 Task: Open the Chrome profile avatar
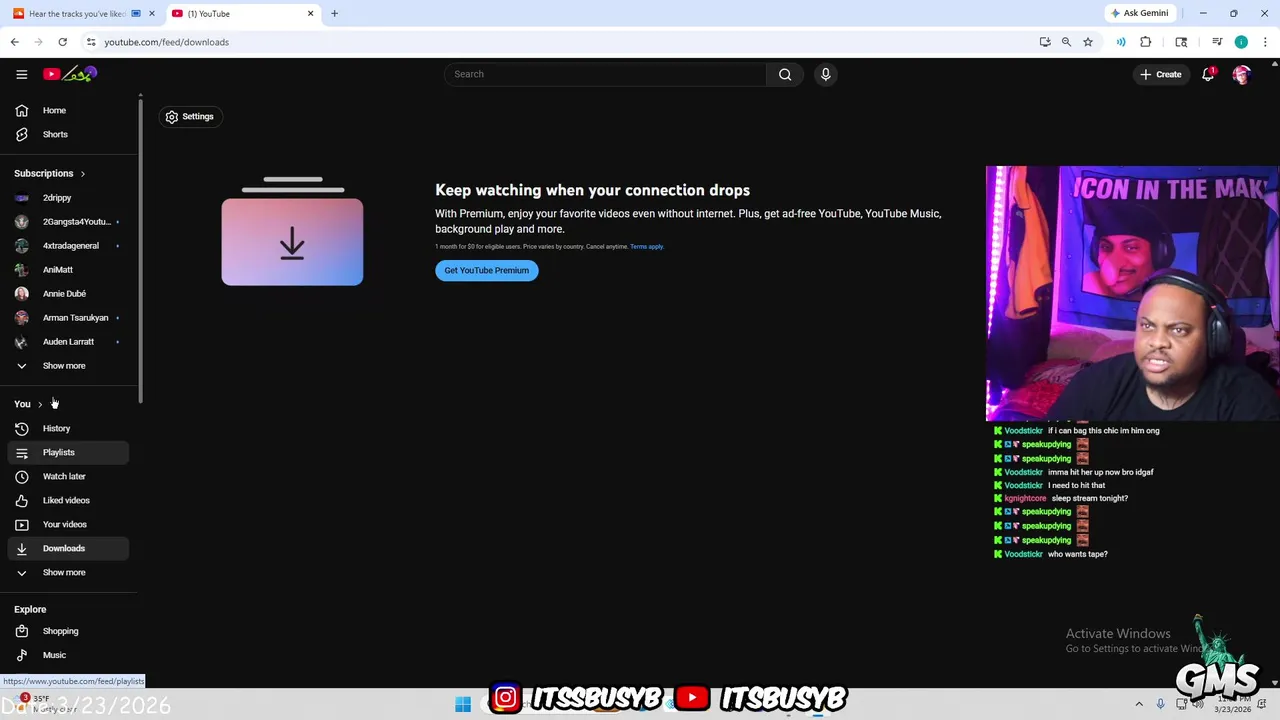point(1241,42)
